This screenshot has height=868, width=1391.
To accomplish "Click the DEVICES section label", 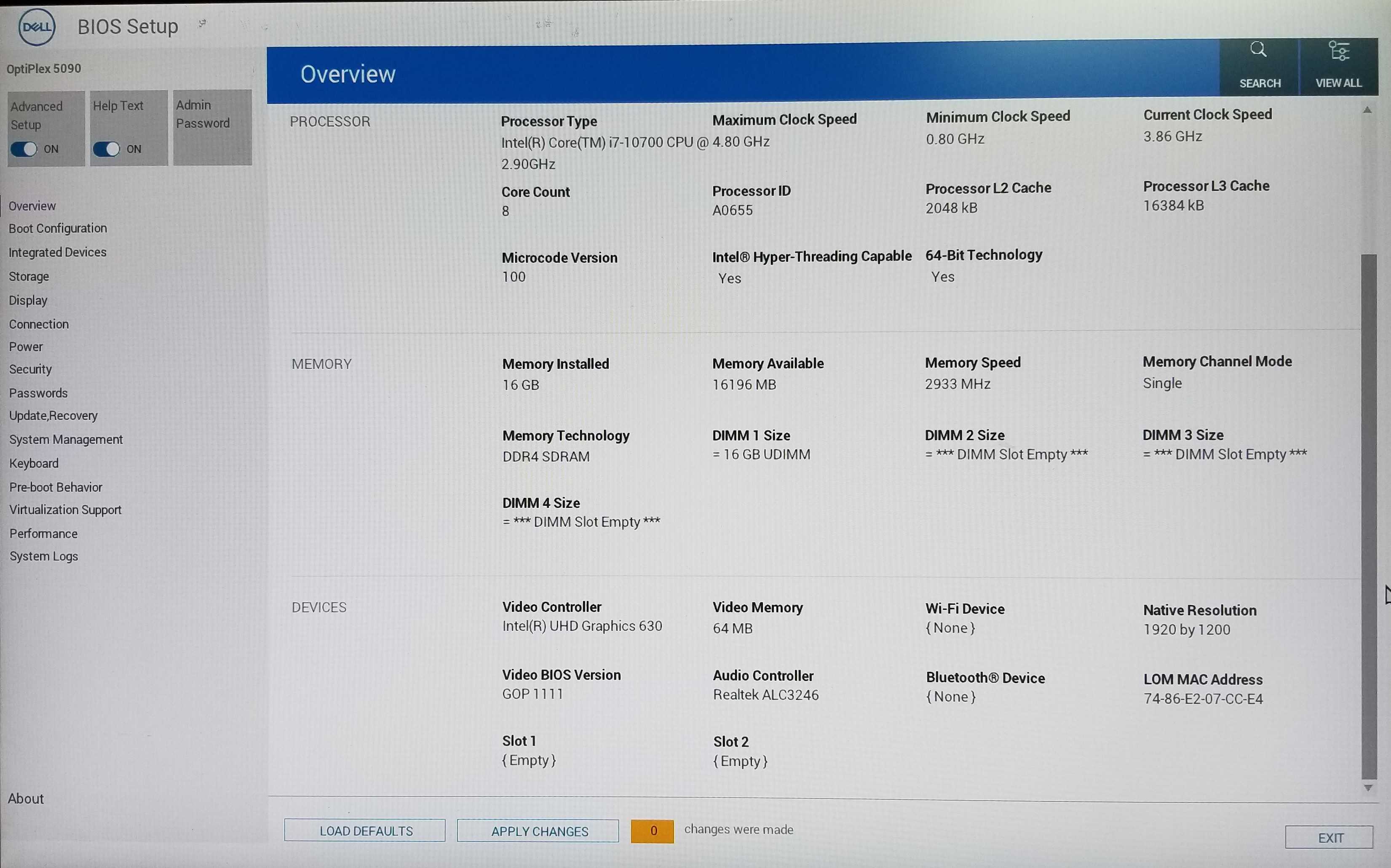I will point(319,607).
